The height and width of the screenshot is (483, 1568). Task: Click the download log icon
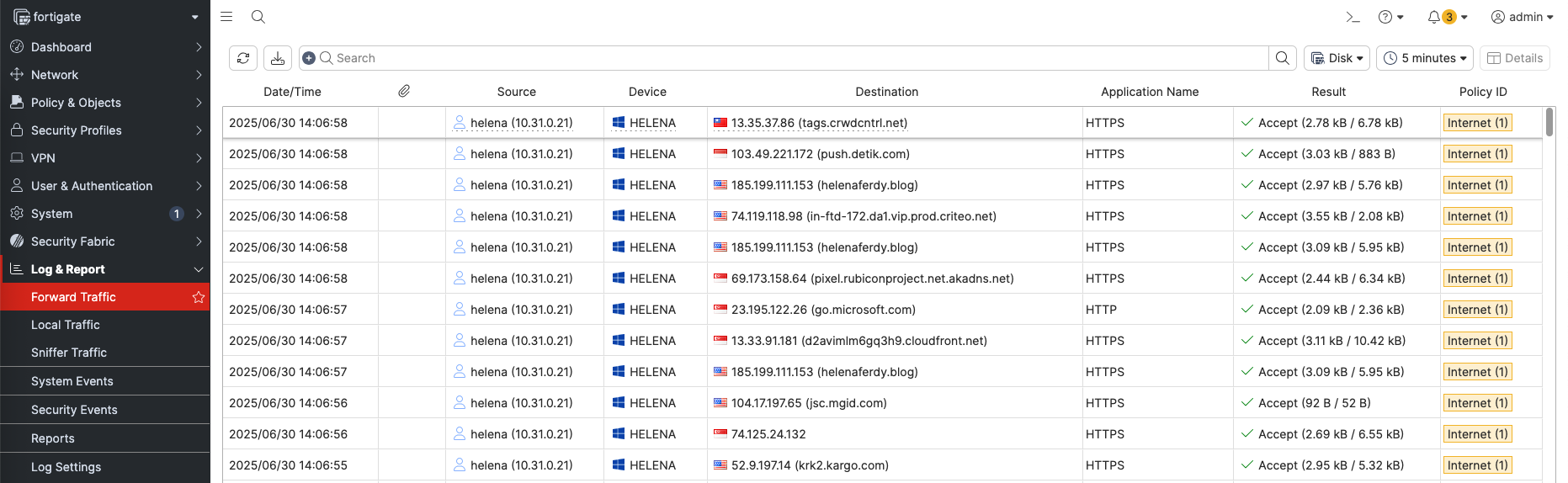click(x=278, y=58)
